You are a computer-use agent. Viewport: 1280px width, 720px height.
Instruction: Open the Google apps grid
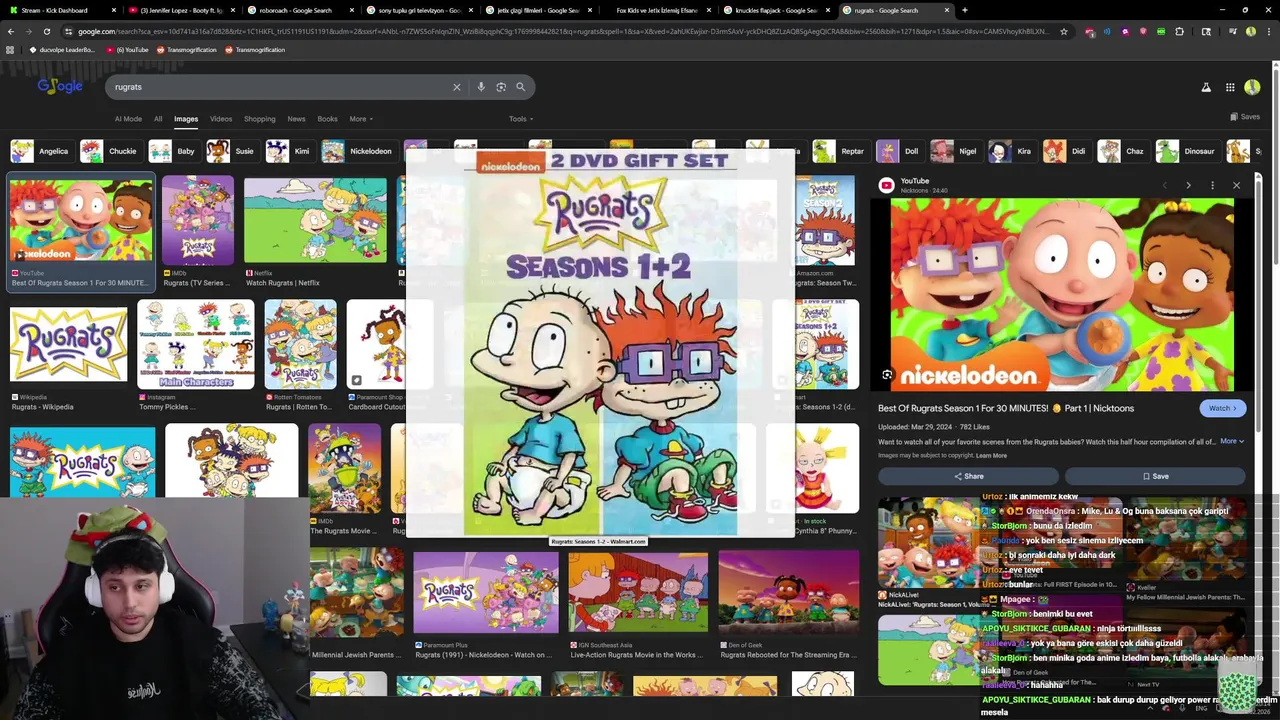coord(1230,87)
